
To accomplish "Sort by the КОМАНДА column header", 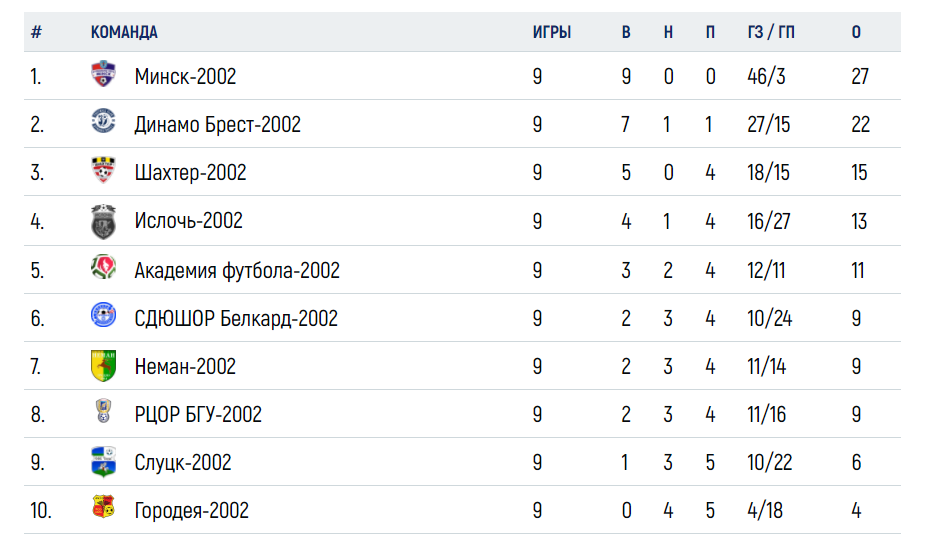I will click(124, 32).
